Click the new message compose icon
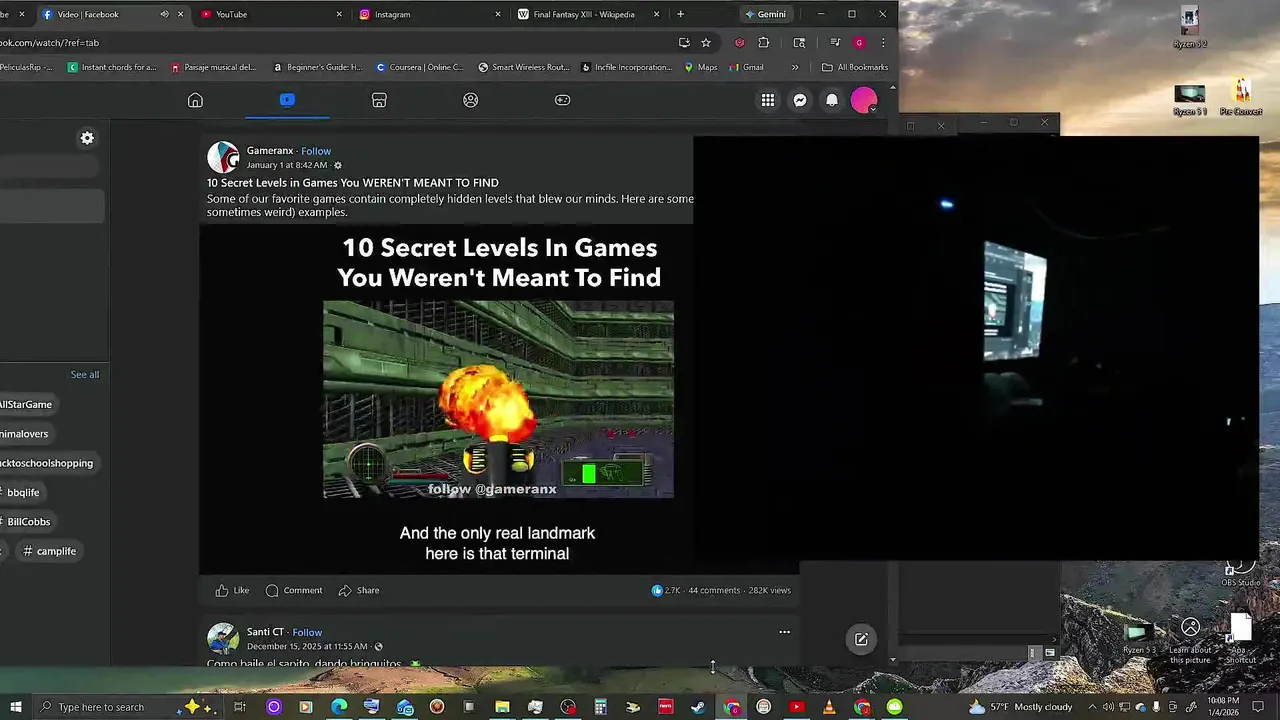 pyautogui.click(x=861, y=639)
